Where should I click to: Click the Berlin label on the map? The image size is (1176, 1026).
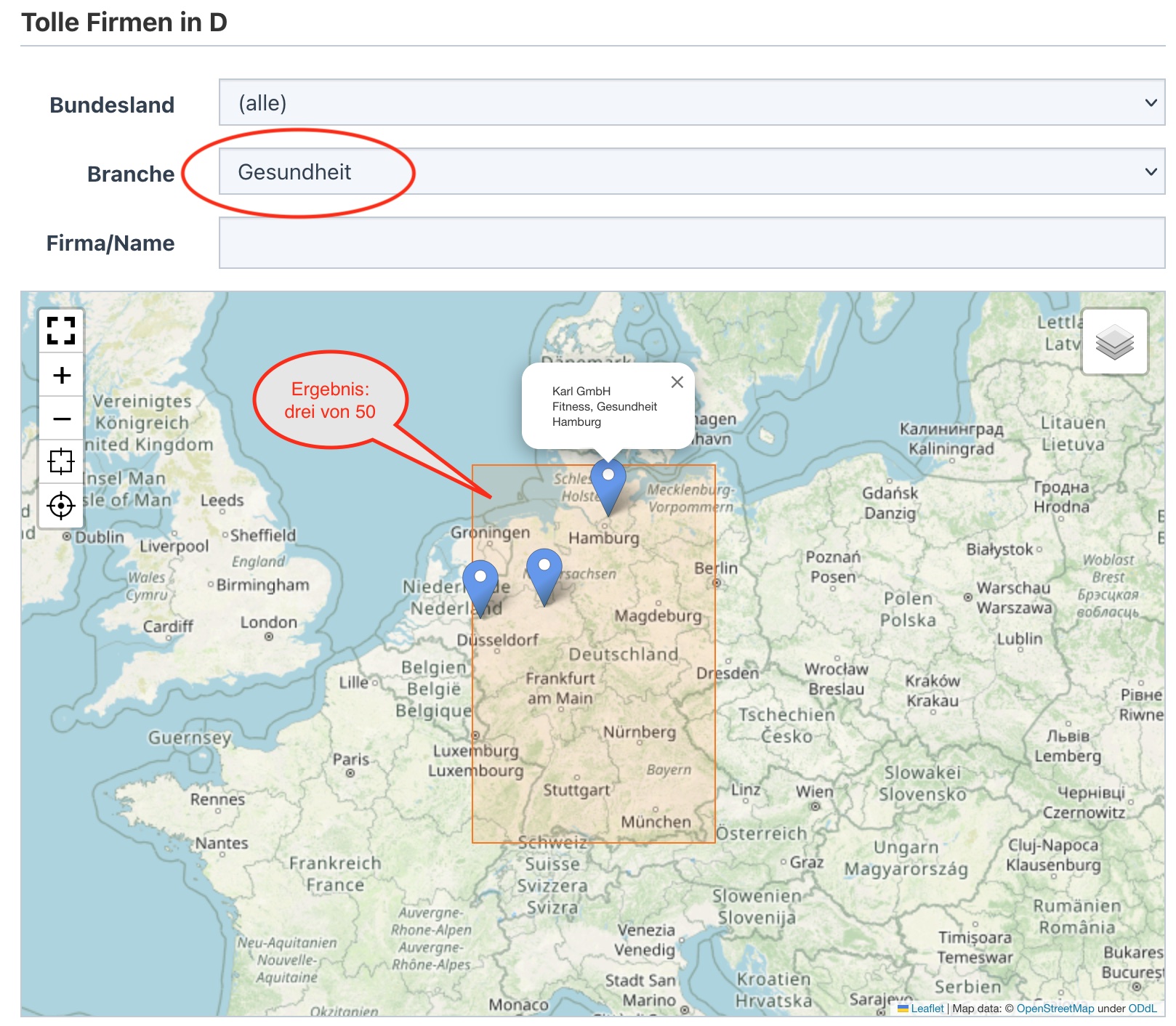pos(716,568)
